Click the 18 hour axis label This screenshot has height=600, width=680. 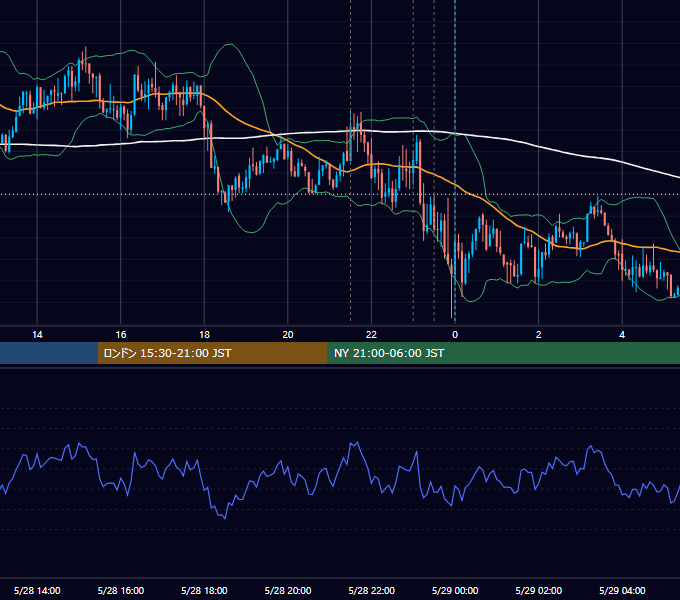point(204,335)
